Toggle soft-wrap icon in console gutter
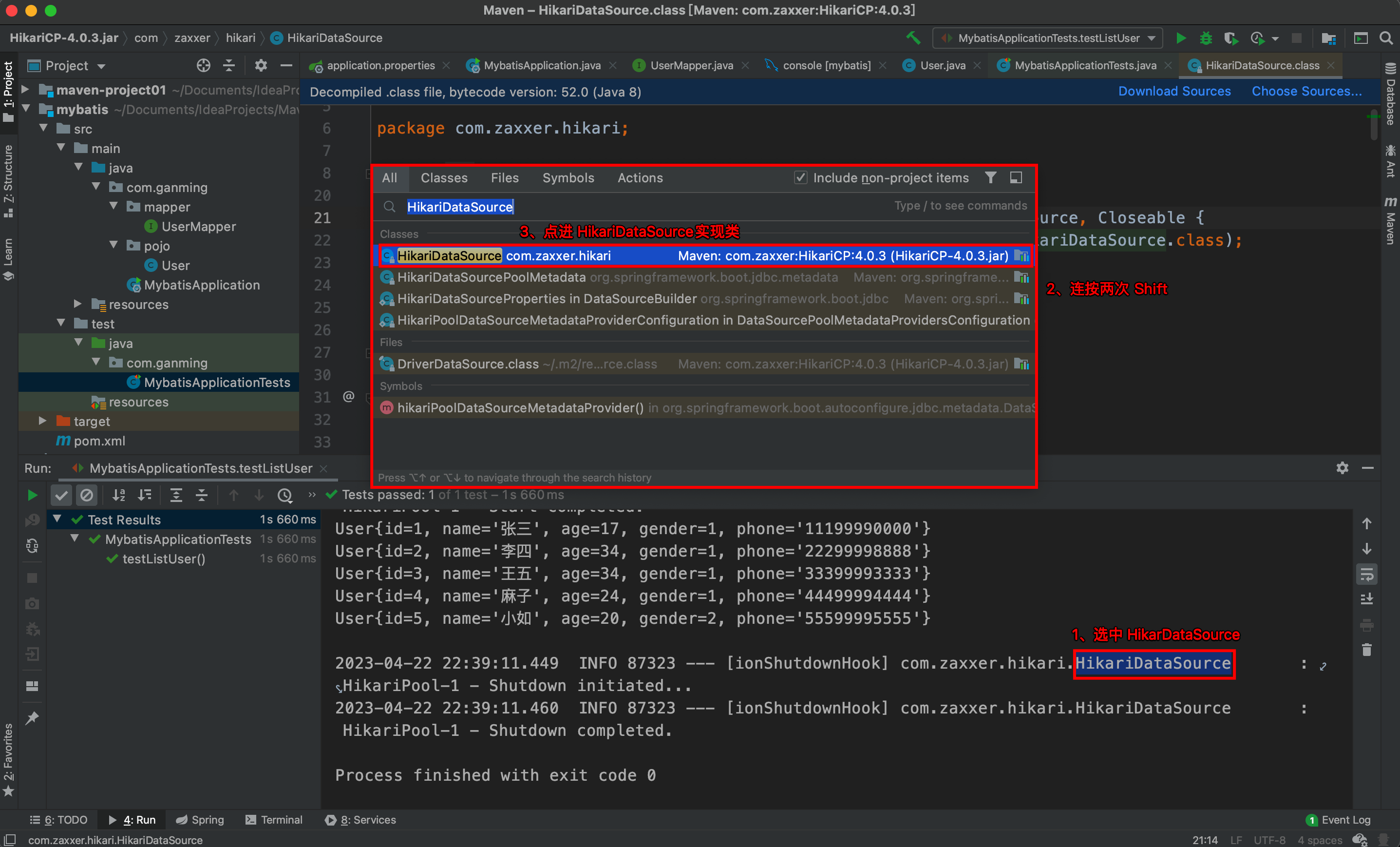 pos(1366,574)
